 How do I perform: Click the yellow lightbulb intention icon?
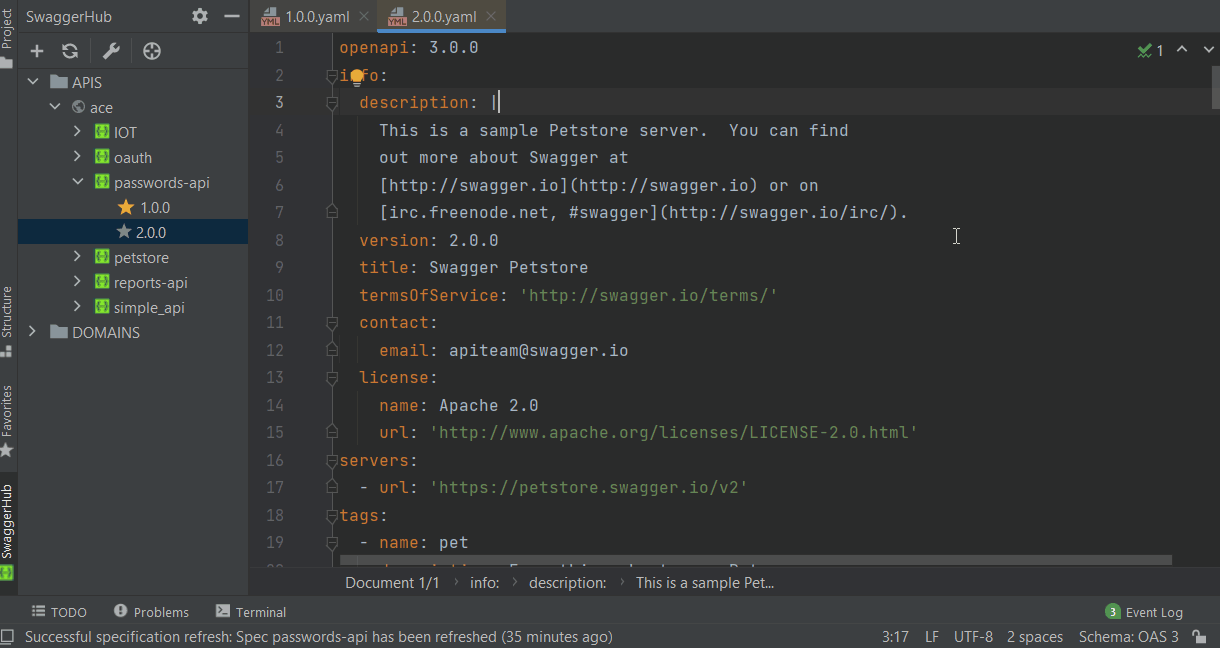(356, 77)
